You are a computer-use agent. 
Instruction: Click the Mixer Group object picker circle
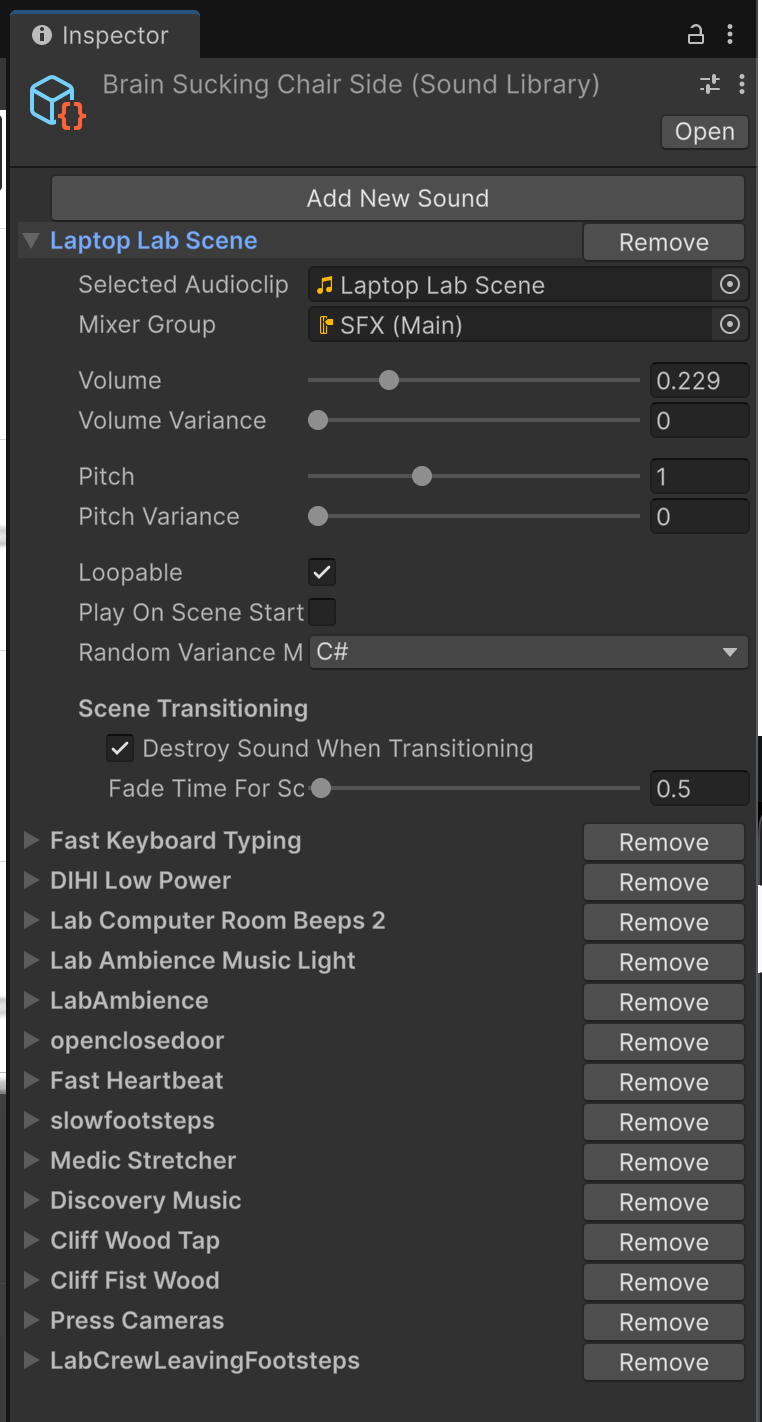(x=729, y=325)
